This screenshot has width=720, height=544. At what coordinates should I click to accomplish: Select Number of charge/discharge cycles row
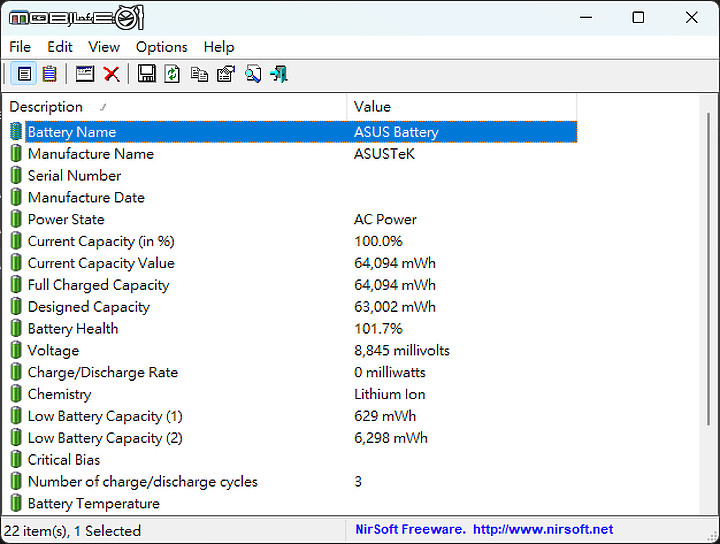pyautogui.click(x=293, y=482)
